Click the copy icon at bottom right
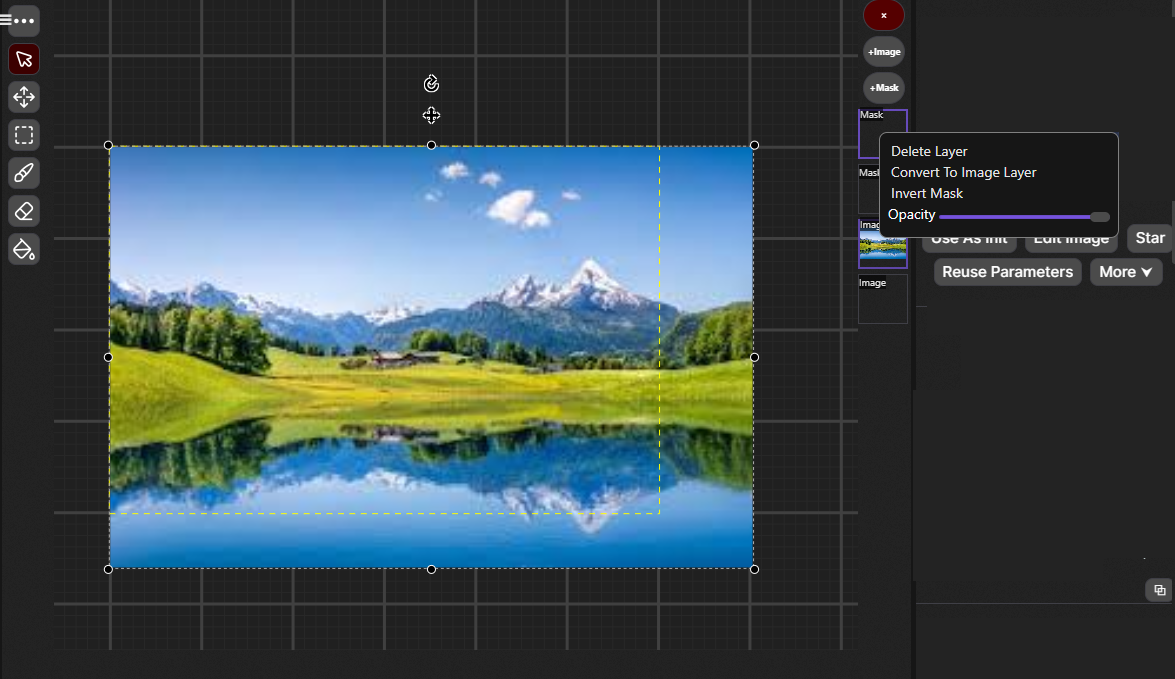The width and height of the screenshot is (1175, 679). (1159, 590)
